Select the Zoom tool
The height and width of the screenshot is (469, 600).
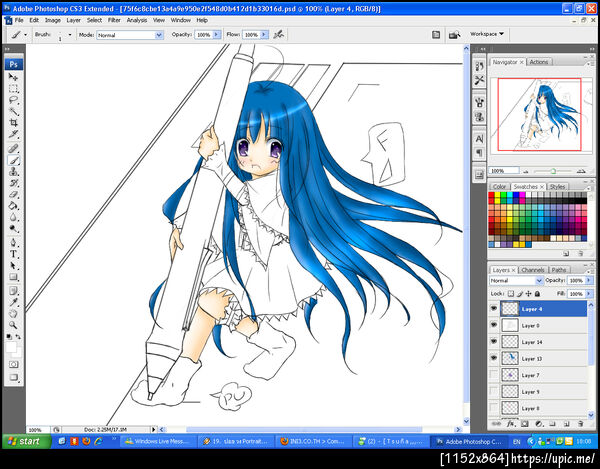tap(13, 325)
